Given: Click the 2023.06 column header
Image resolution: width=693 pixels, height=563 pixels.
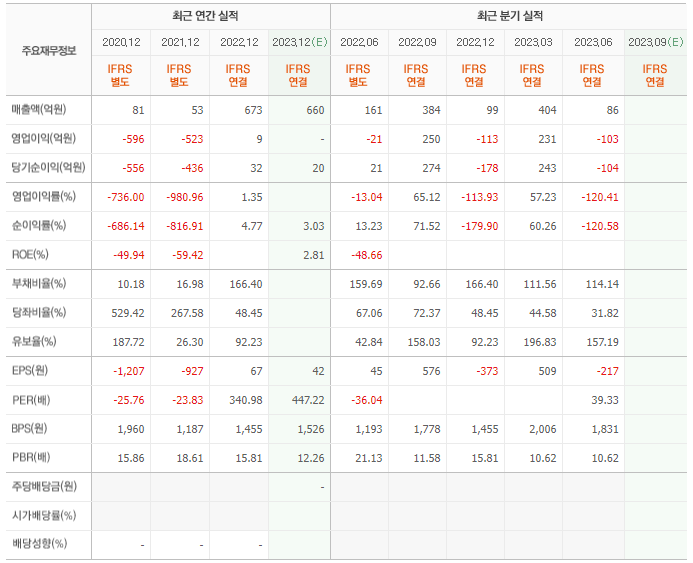Looking at the screenshot, I should (x=593, y=42).
